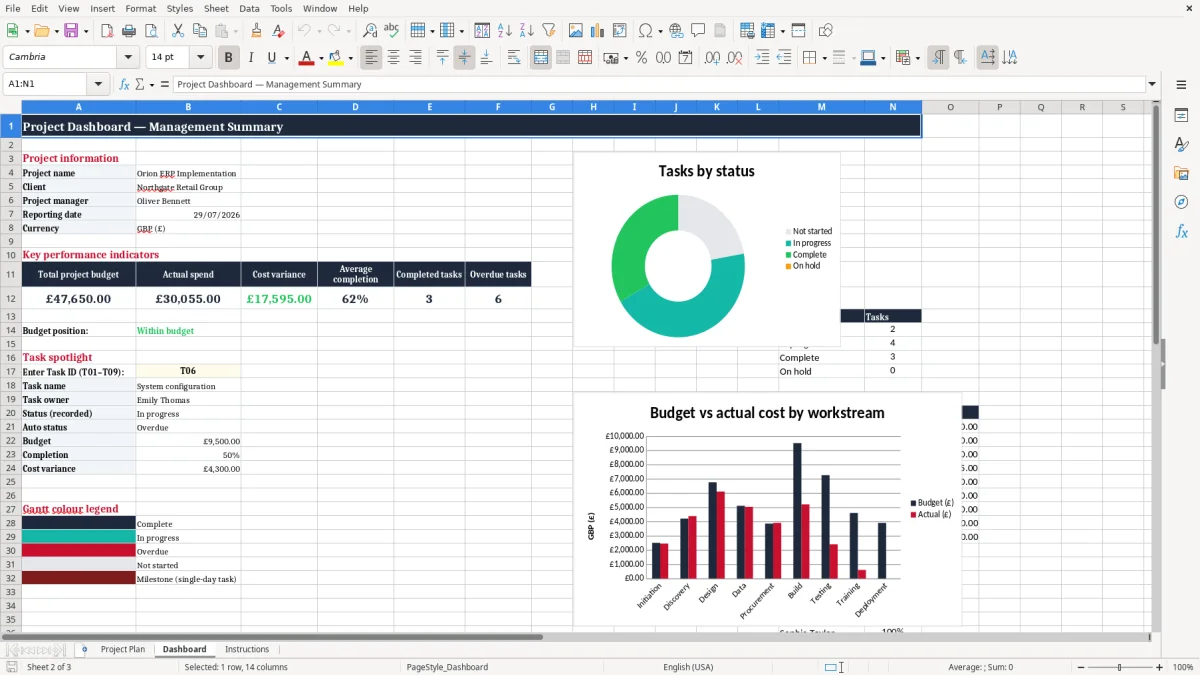
Task: Open the Format menu
Action: coord(140,8)
